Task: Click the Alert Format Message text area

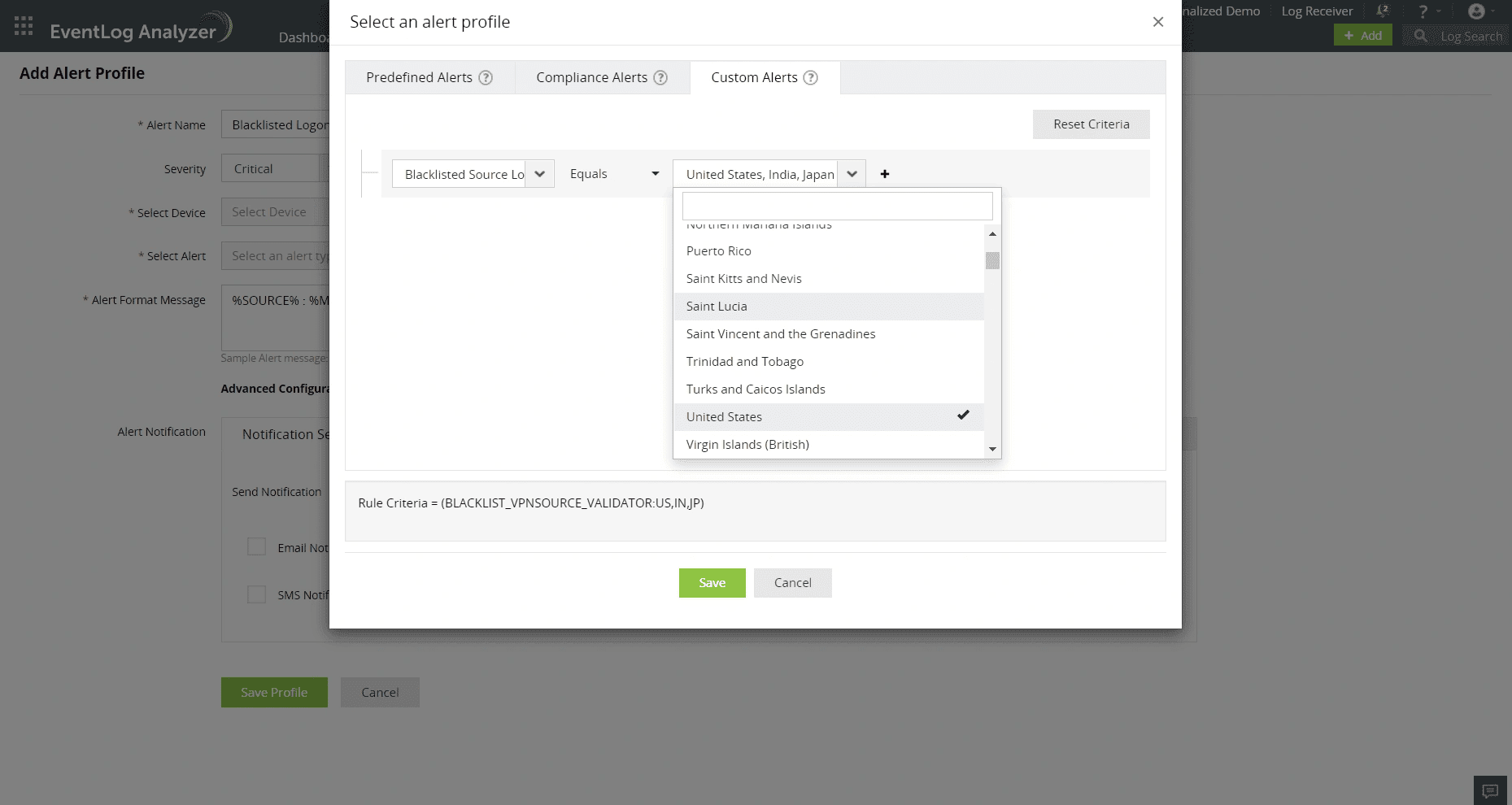Action: coord(275,317)
